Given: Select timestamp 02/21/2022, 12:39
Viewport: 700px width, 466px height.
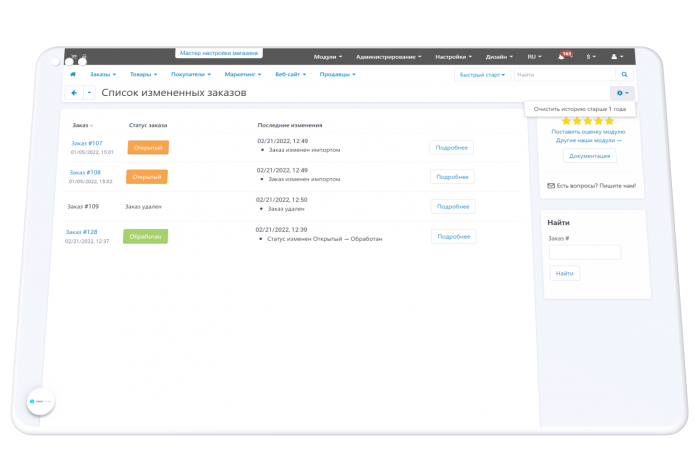Looking at the screenshot, I should click(281, 229).
